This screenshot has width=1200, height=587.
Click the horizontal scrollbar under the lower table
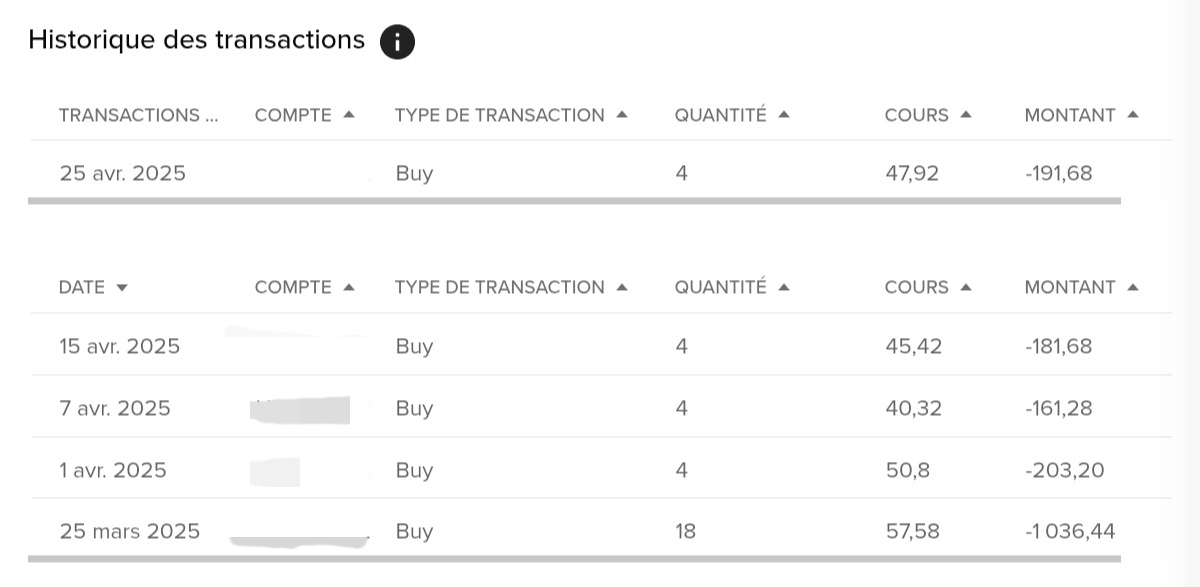click(x=575, y=558)
